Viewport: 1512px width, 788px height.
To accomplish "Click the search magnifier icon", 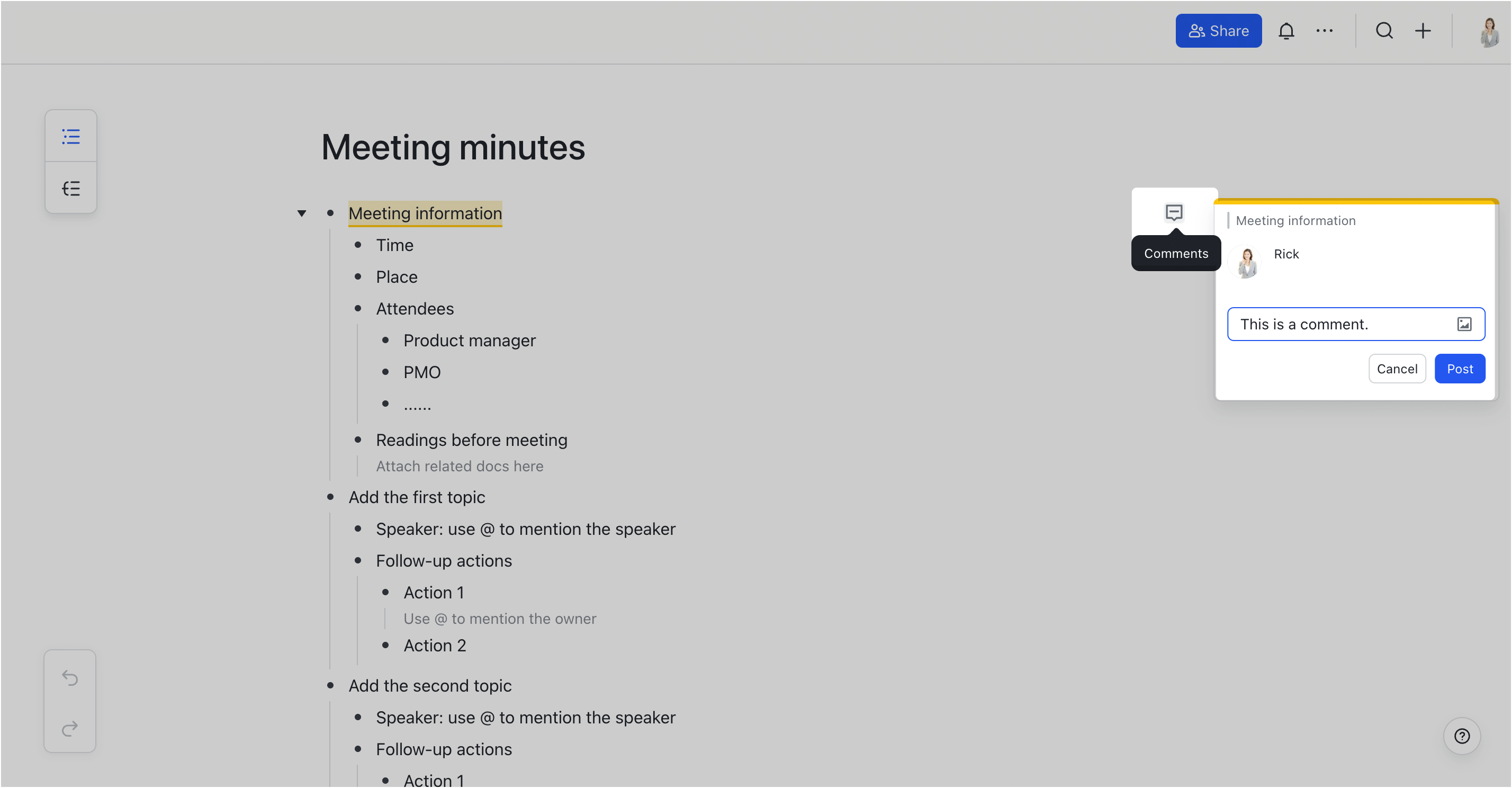I will [1384, 31].
